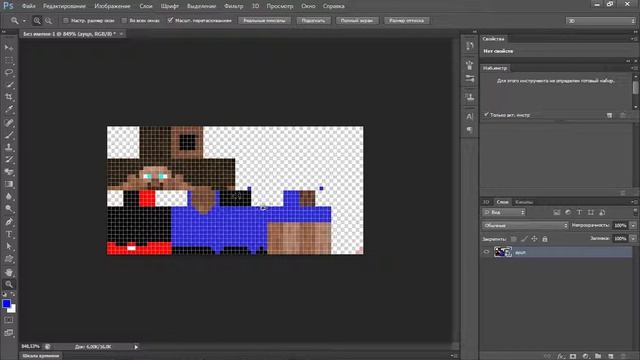Viewport: 640px width, 360px height.
Task: Open the blend mode dropdown 'Обычные'
Action: [525, 225]
